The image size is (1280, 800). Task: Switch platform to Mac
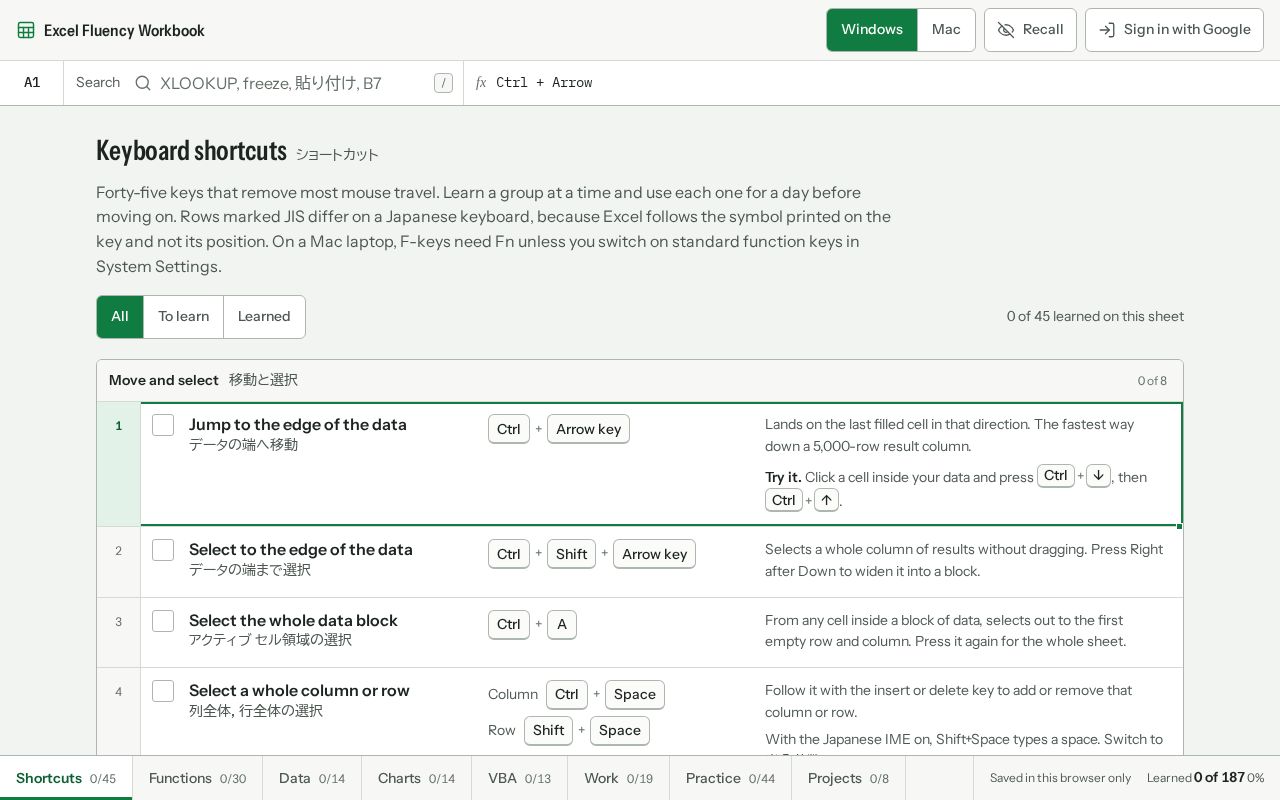tap(946, 30)
